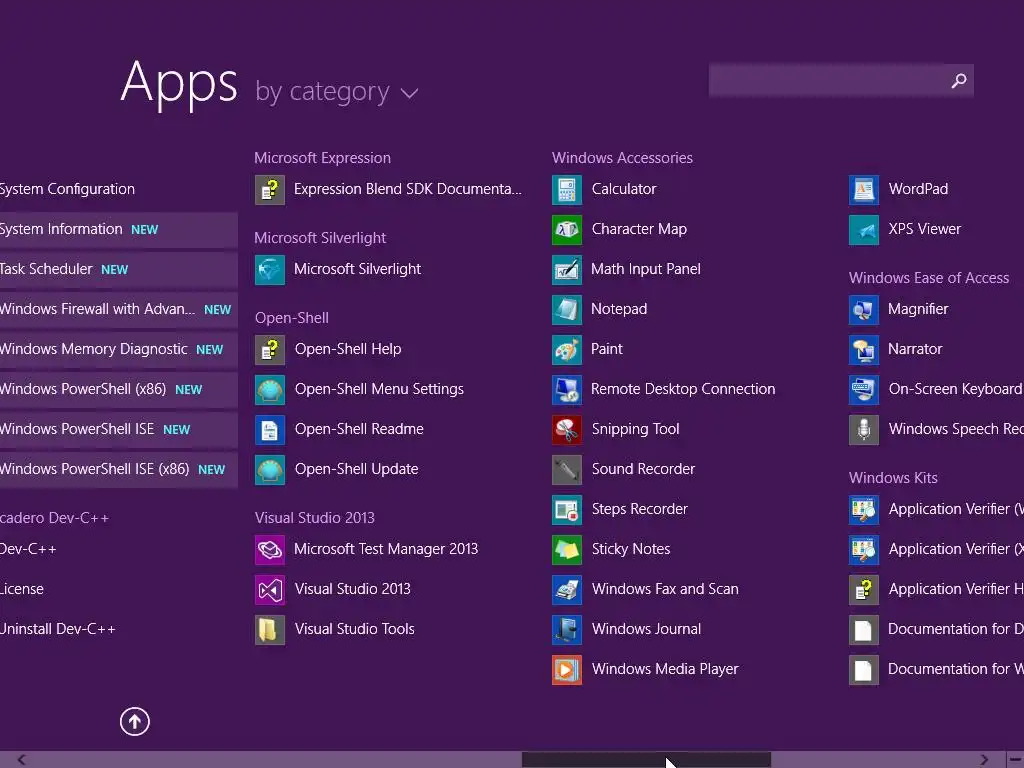Screen dimensions: 1024x768
Task: Open Open-Shell Menu Settings icon
Action: coord(270,390)
